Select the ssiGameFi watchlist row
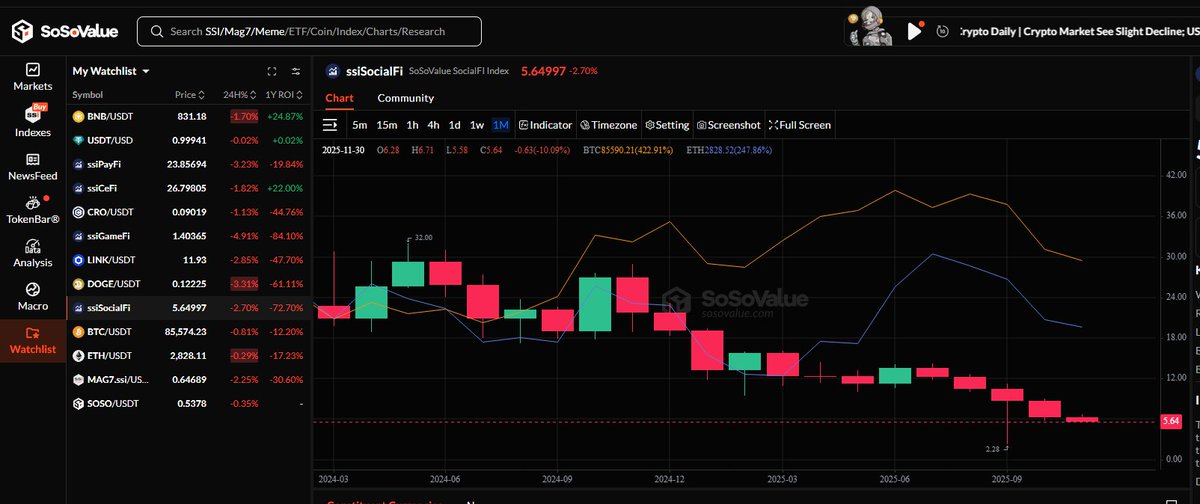The width and height of the screenshot is (1200, 504). (x=187, y=236)
